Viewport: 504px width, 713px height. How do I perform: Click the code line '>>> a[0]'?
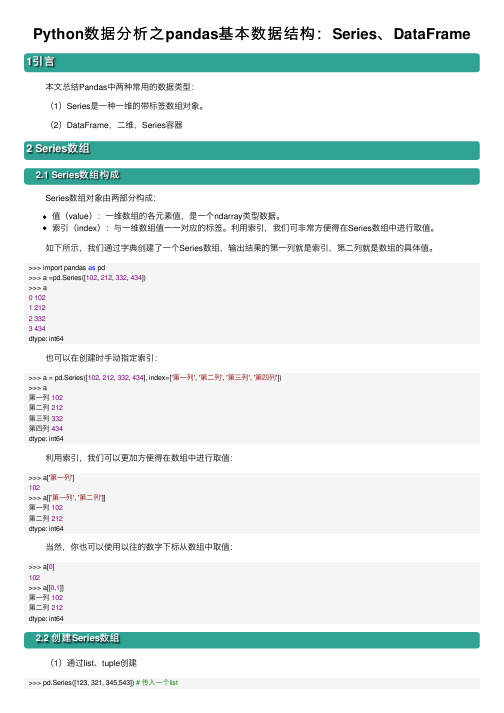pyautogui.click(x=41, y=567)
